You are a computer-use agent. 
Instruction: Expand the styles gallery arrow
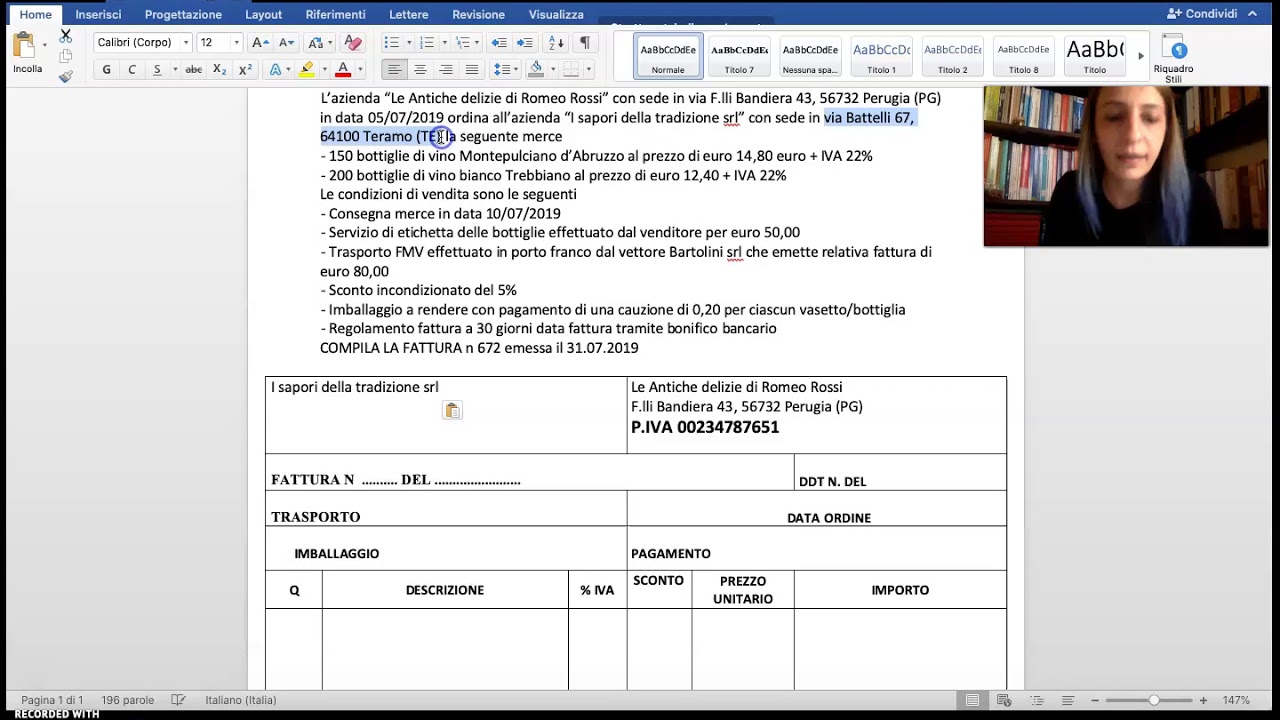pyautogui.click(x=1141, y=56)
